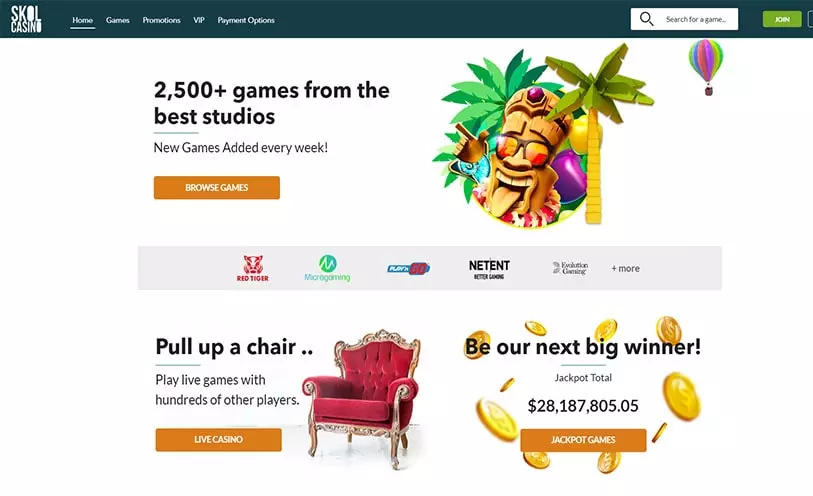Click the hot air balloon icon
Viewport: 813px width, 496px height.
coord(706,67)
